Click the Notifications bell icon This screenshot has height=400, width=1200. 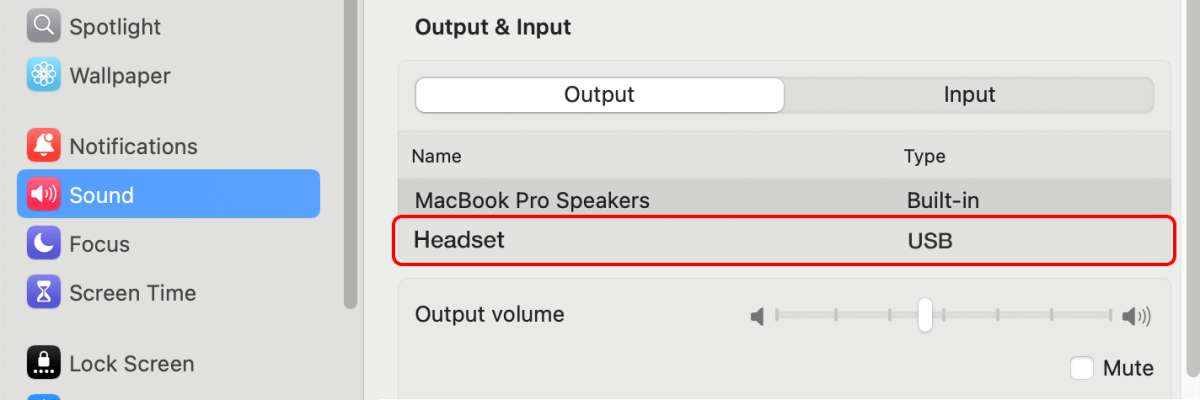coord(44,146)
